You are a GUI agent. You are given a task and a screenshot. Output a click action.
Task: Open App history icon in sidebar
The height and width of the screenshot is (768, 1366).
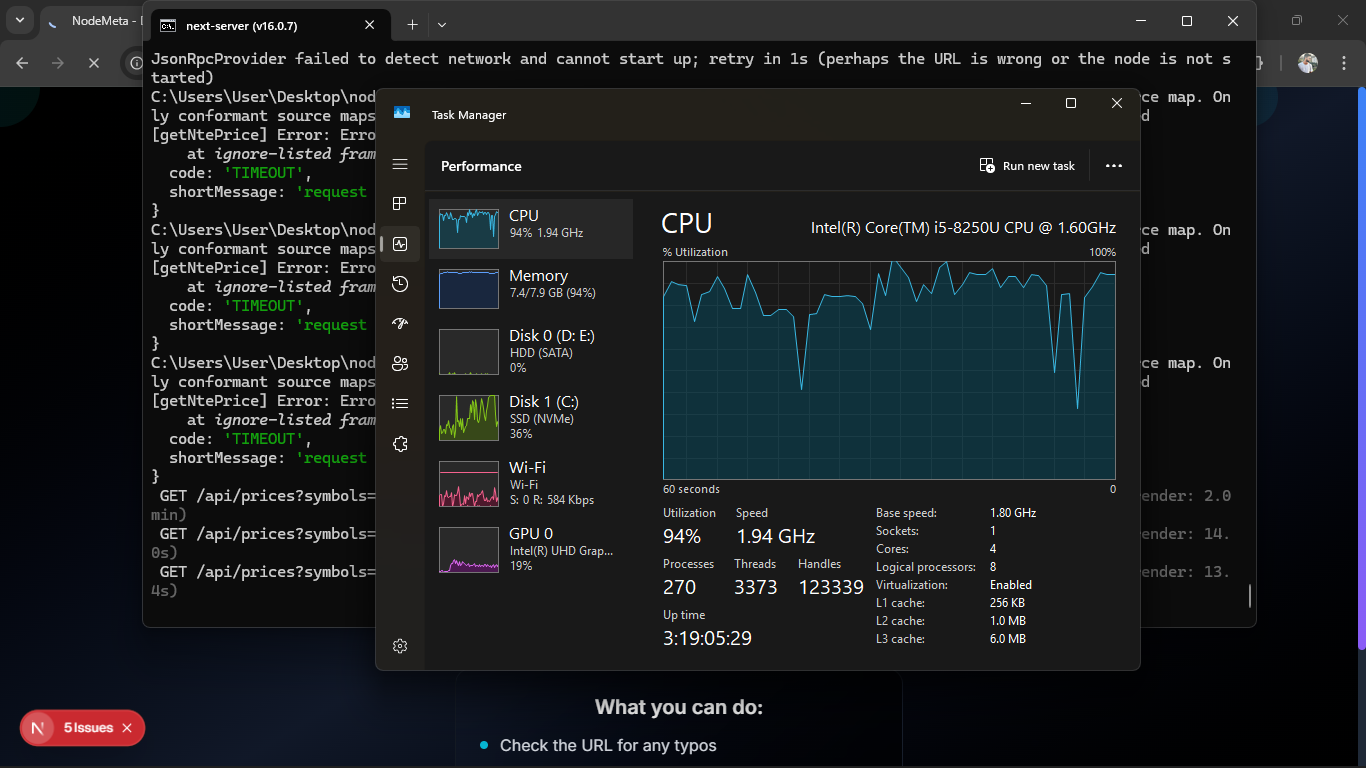[x=400, y=284]
